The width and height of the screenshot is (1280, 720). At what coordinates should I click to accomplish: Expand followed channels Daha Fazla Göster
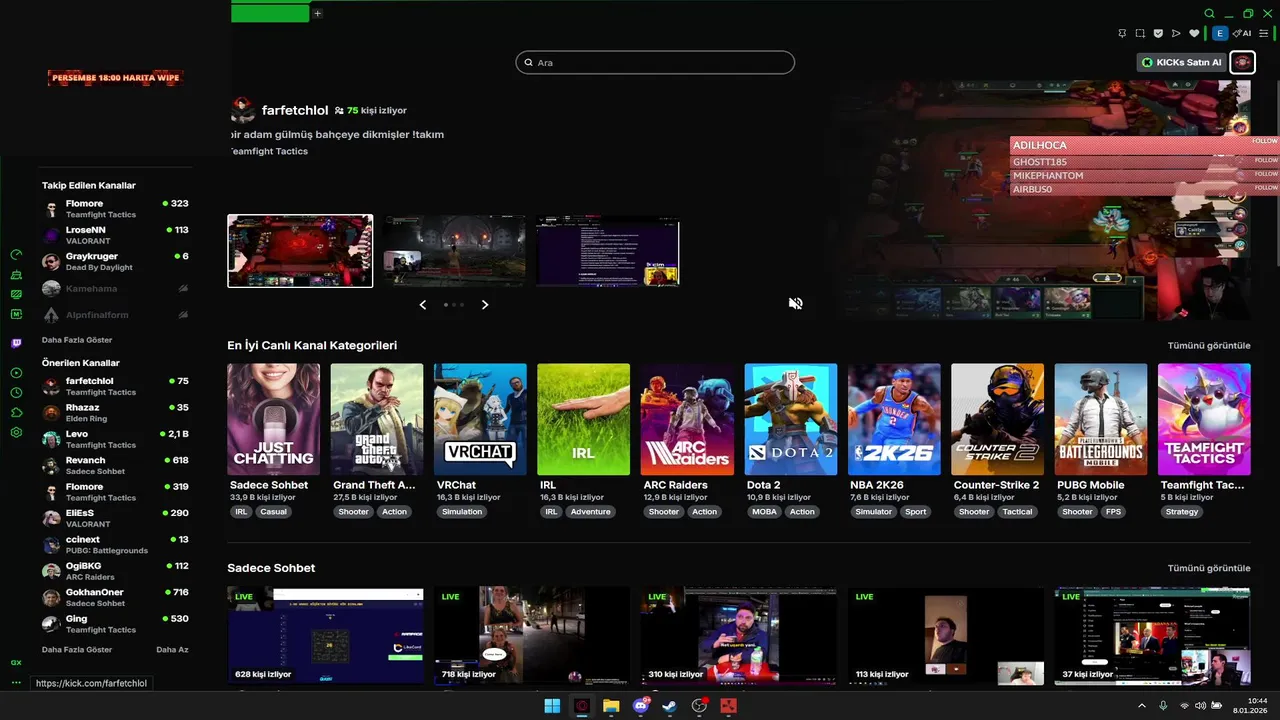click(x=77, y=340)
